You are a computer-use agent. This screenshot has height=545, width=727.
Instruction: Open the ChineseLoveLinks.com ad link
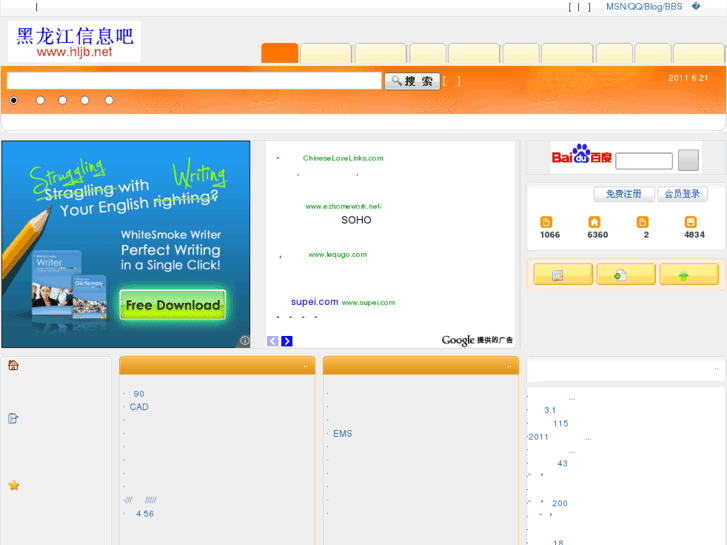[343, 158]
